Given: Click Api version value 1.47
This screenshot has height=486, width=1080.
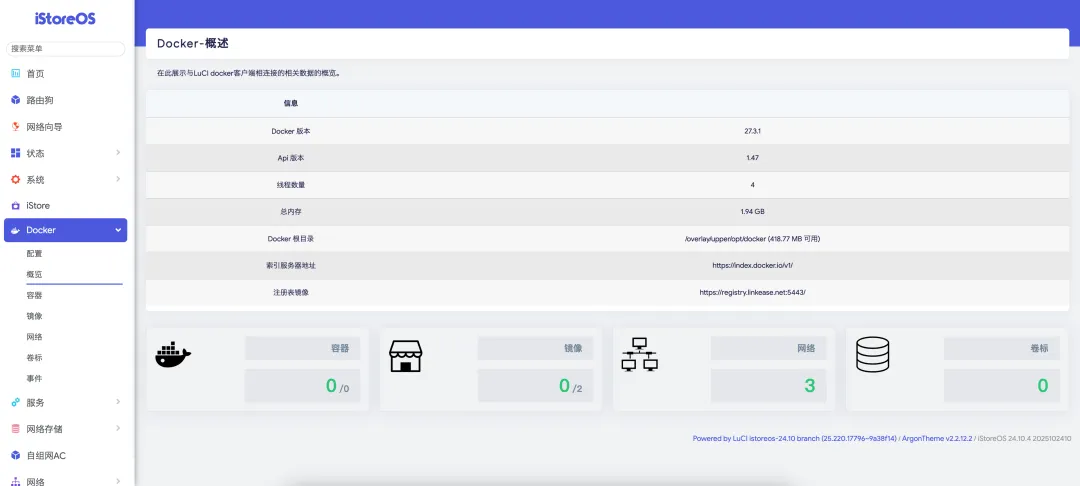Looking at the screenshot, I should [x=752, y=158].
